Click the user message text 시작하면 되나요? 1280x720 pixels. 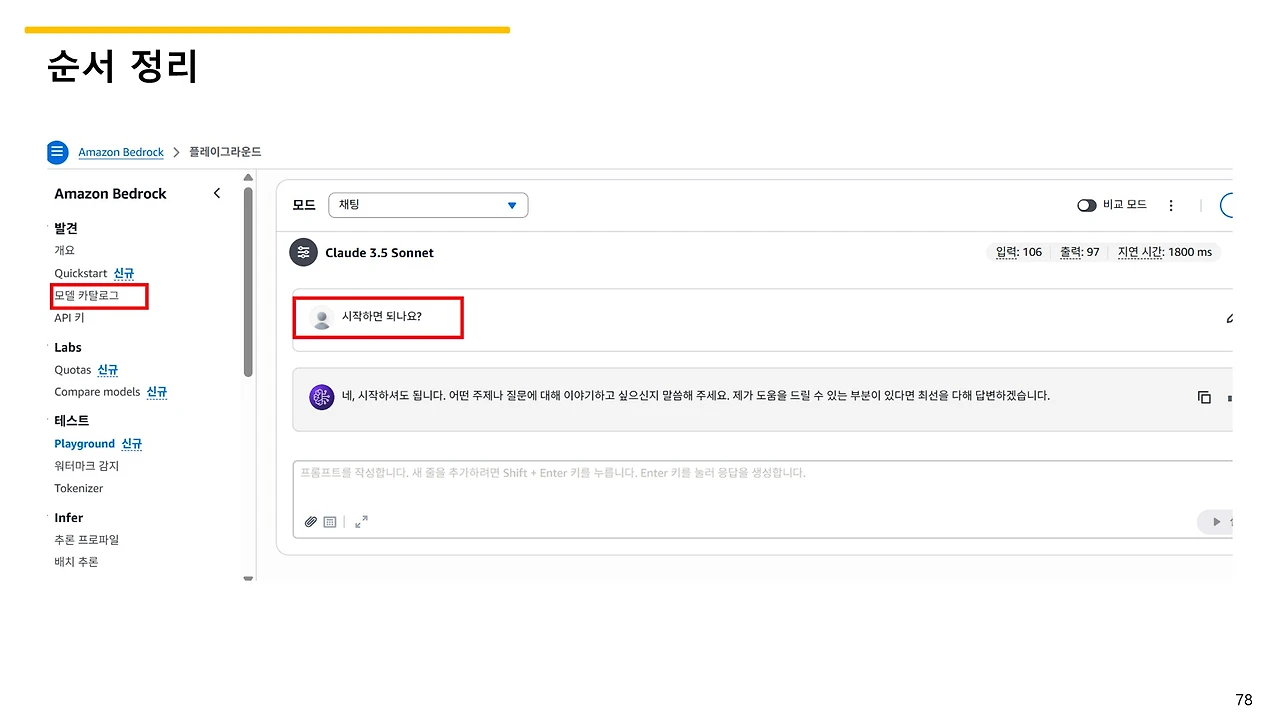(382, 318)
